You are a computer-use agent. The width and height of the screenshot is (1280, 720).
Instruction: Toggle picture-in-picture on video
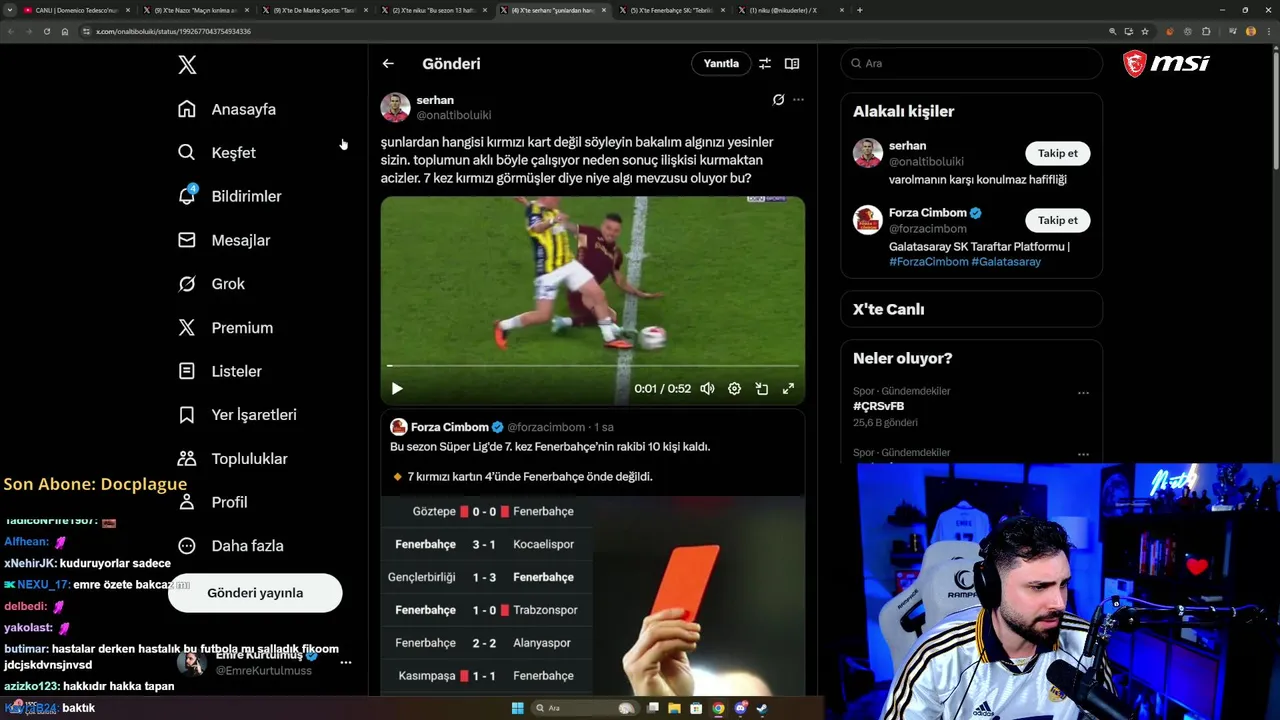point(761,389)
